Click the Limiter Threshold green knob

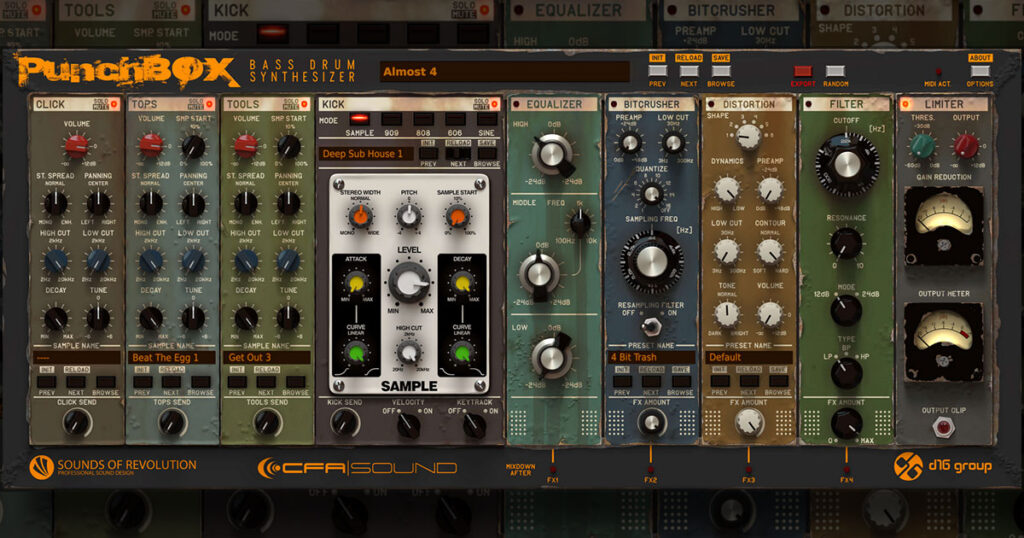click(922, 146)
